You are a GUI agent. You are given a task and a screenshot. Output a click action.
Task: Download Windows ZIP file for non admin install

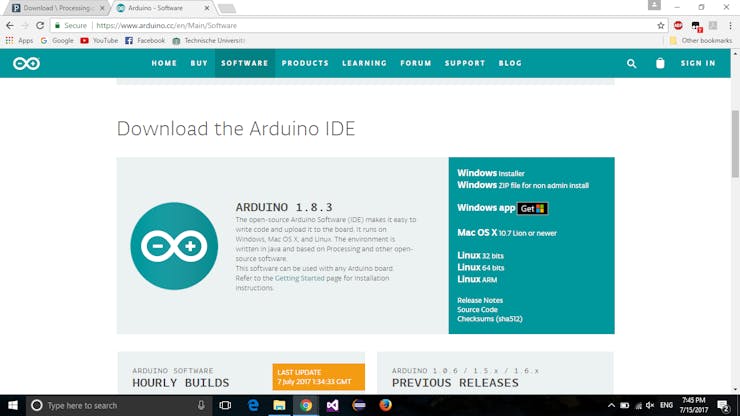point(523,185)
